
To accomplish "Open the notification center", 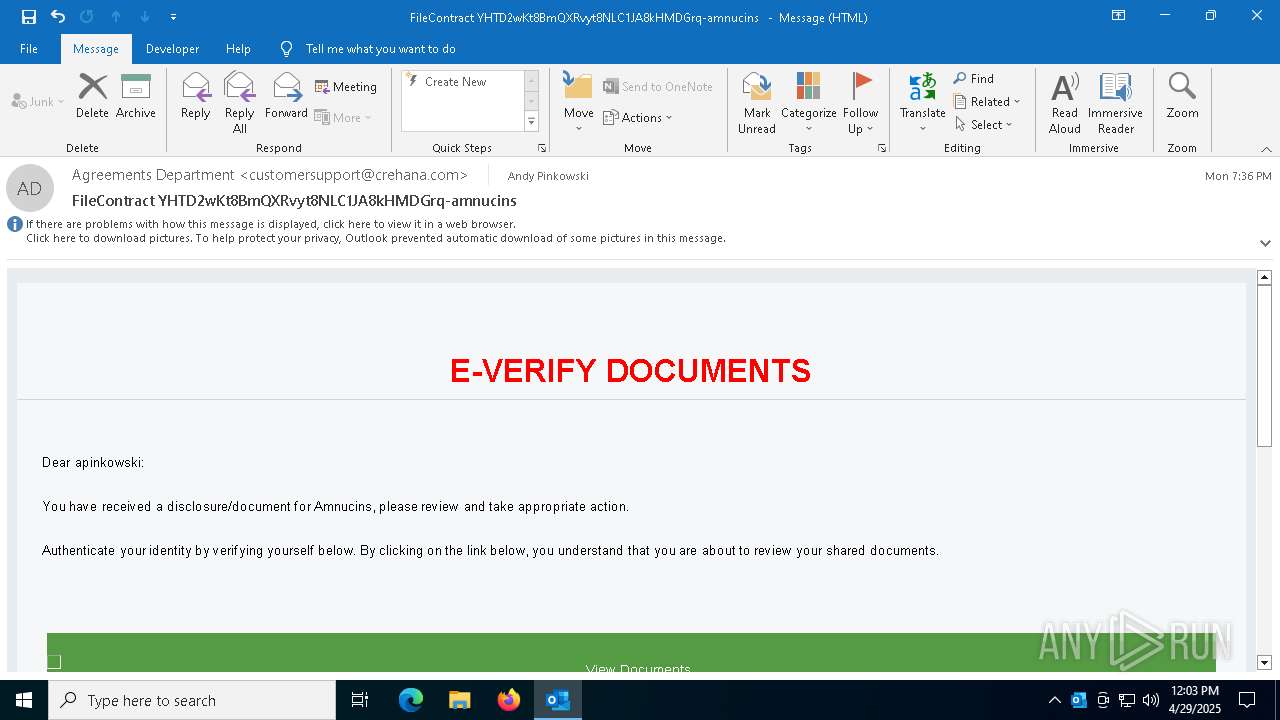I will pyautogui.click(x=1247, y=700).
